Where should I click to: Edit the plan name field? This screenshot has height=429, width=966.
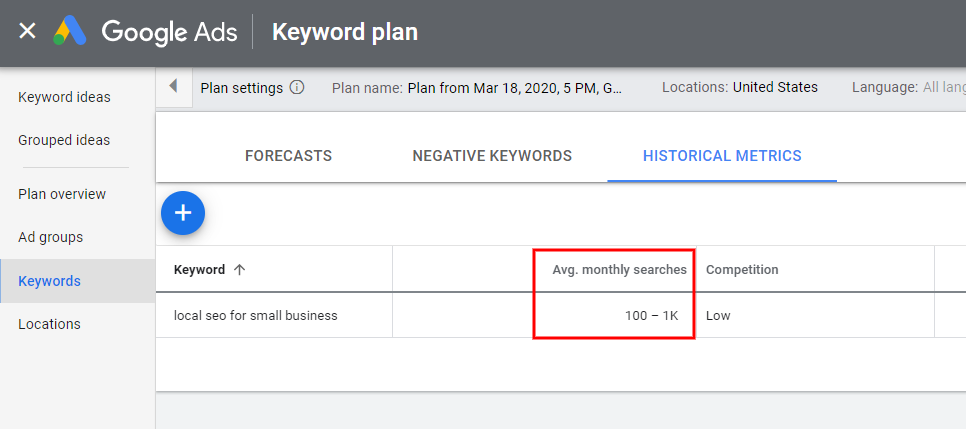click(x=515, y=88)
